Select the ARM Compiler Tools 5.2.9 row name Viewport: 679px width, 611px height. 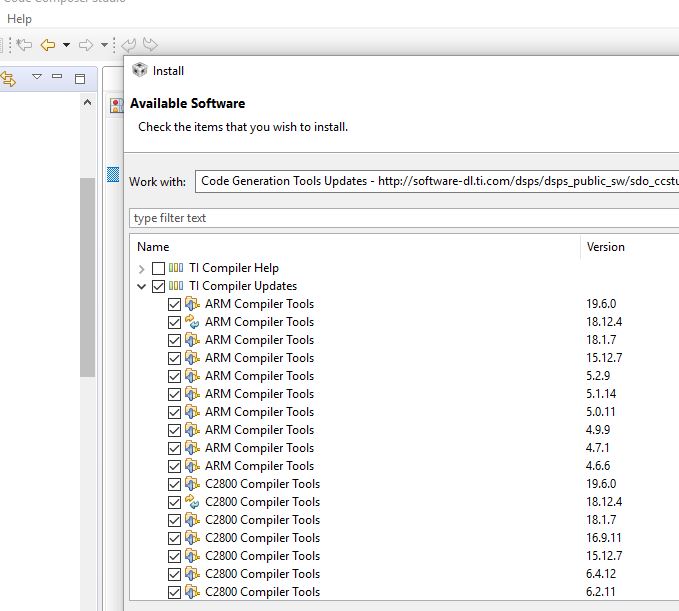click(x=259, y=376)
